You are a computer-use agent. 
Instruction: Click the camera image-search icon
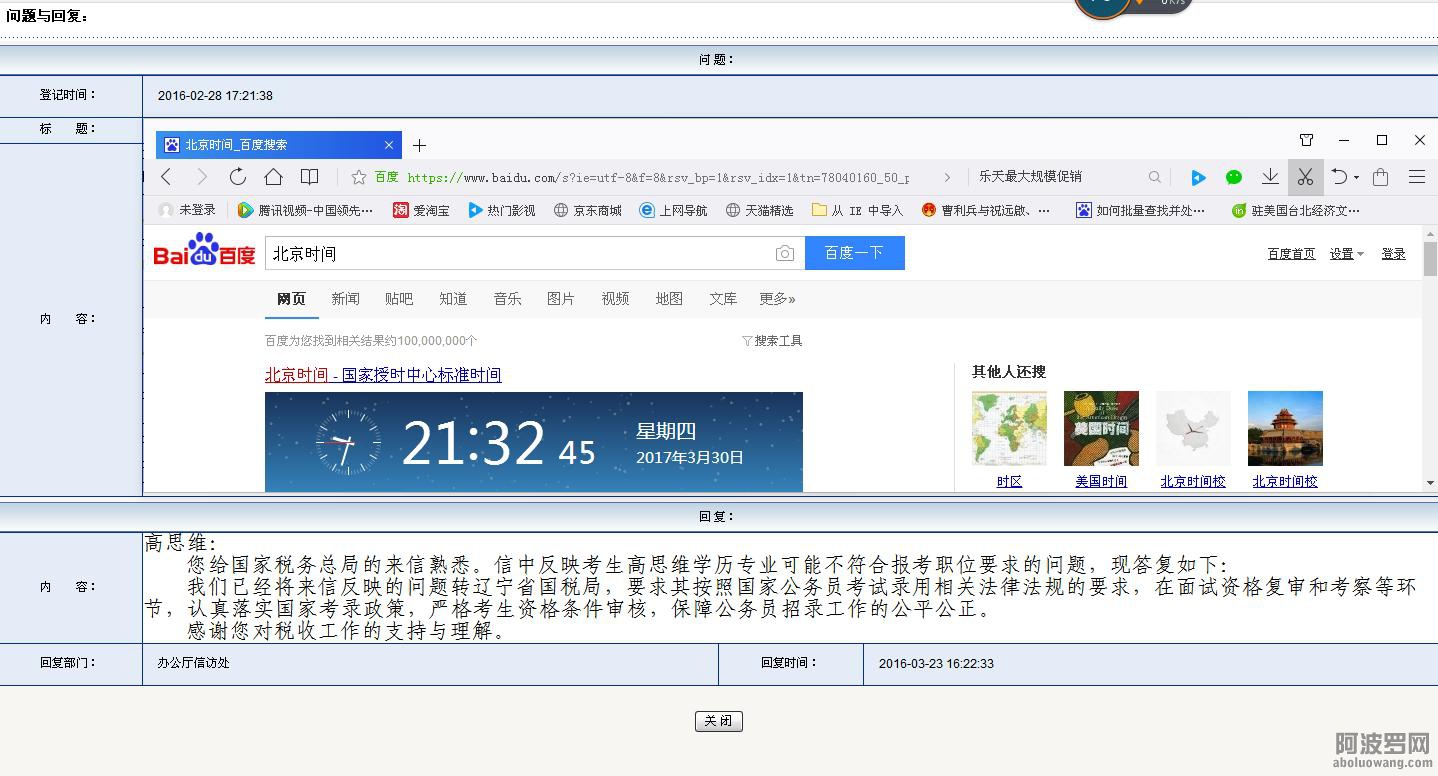coord(785,254)
